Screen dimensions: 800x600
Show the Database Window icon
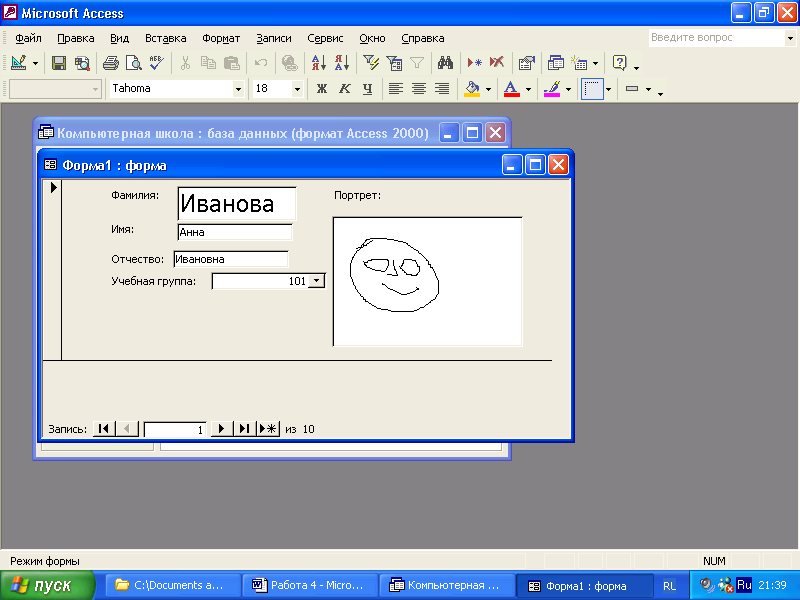pyautogui.click(x=556, y=63)
